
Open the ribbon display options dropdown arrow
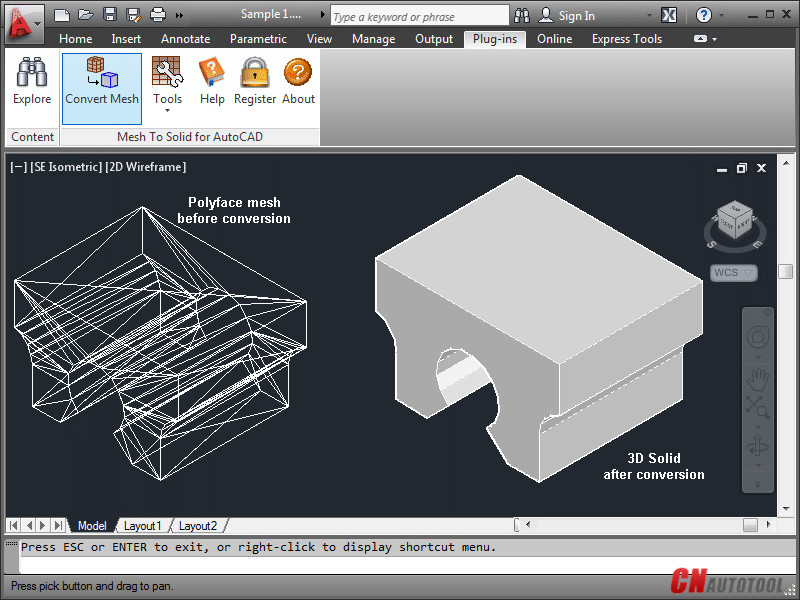[x=715, y=39]
